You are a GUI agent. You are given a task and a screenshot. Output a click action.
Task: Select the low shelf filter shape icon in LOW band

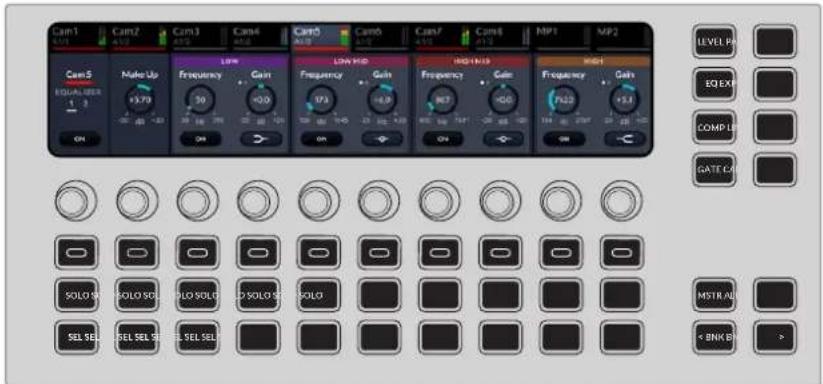click(261, 139)
